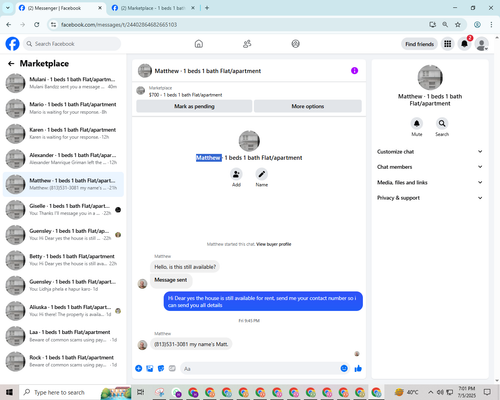Open Aliuska conversation in list
The width and height of the screenshot is (500, 400).
[63, 311]
